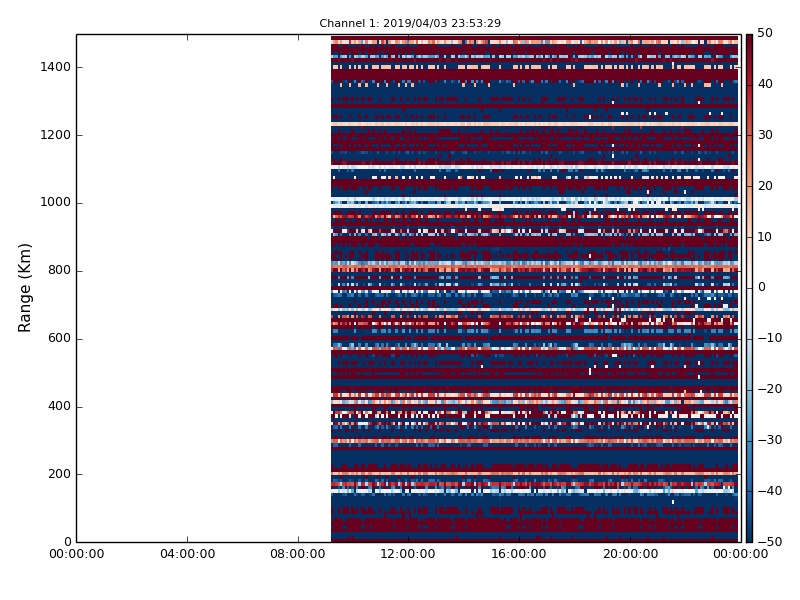Click the 1200 range tick label
Image resolution: width=800 pixels, height=600 pixels.
tap(55, 135)
